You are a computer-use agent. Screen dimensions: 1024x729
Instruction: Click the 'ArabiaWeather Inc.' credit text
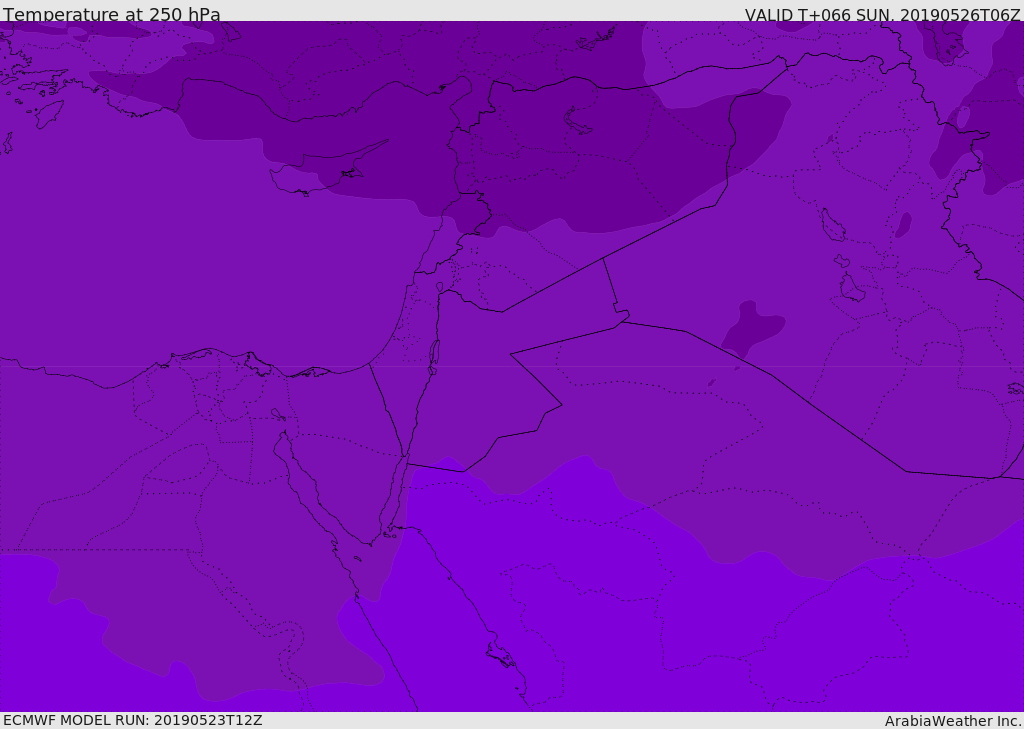pos(954,721)
